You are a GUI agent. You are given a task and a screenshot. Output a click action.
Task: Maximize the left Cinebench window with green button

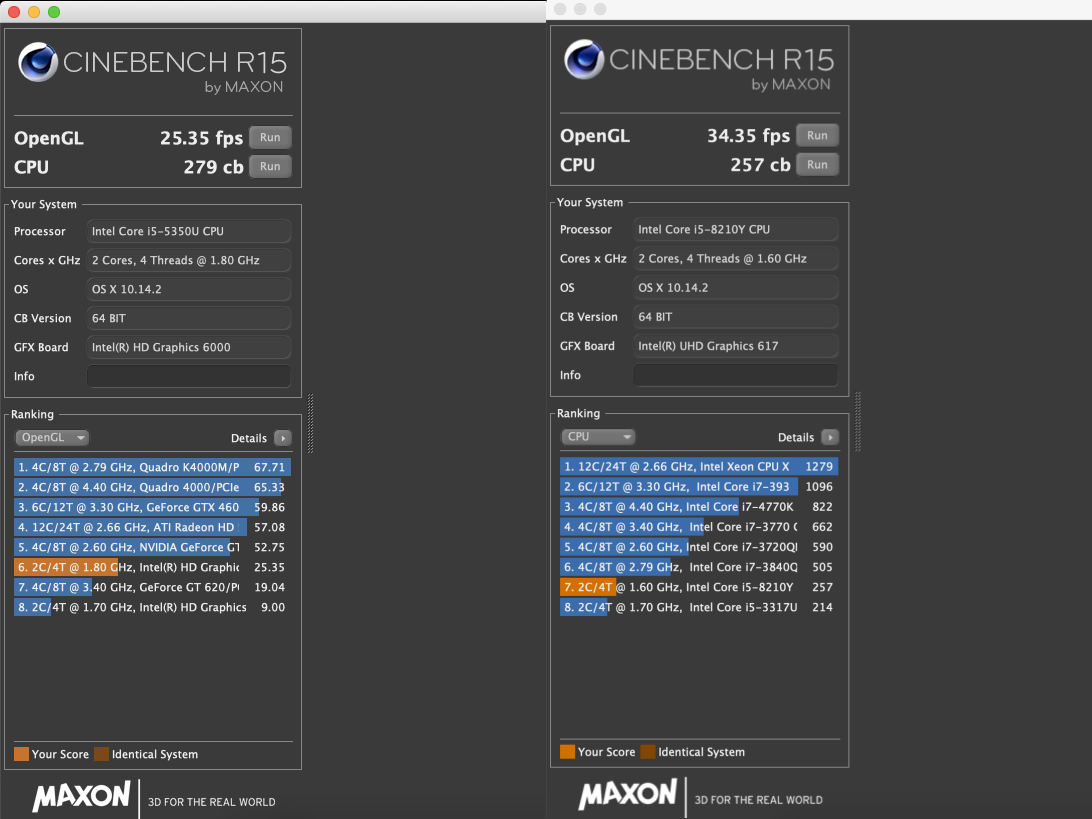[54, 12]
